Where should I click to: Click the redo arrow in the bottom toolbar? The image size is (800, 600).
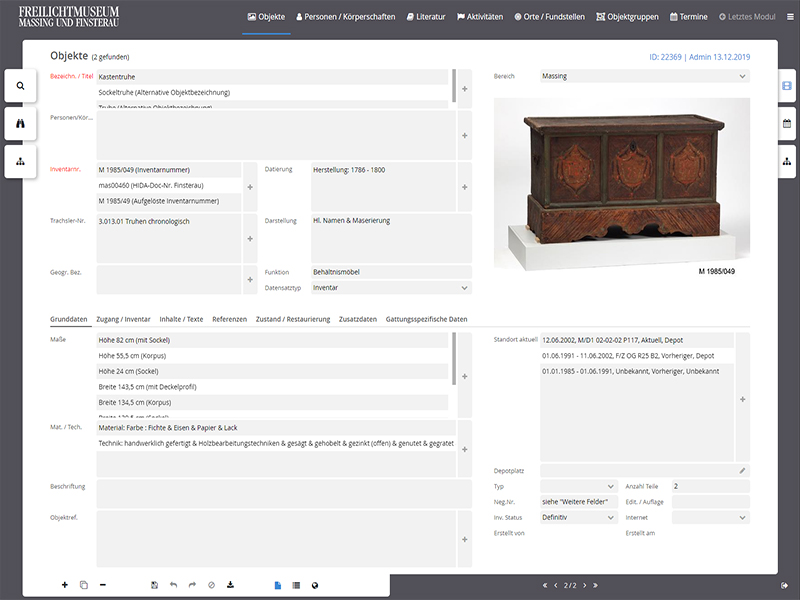191,585
